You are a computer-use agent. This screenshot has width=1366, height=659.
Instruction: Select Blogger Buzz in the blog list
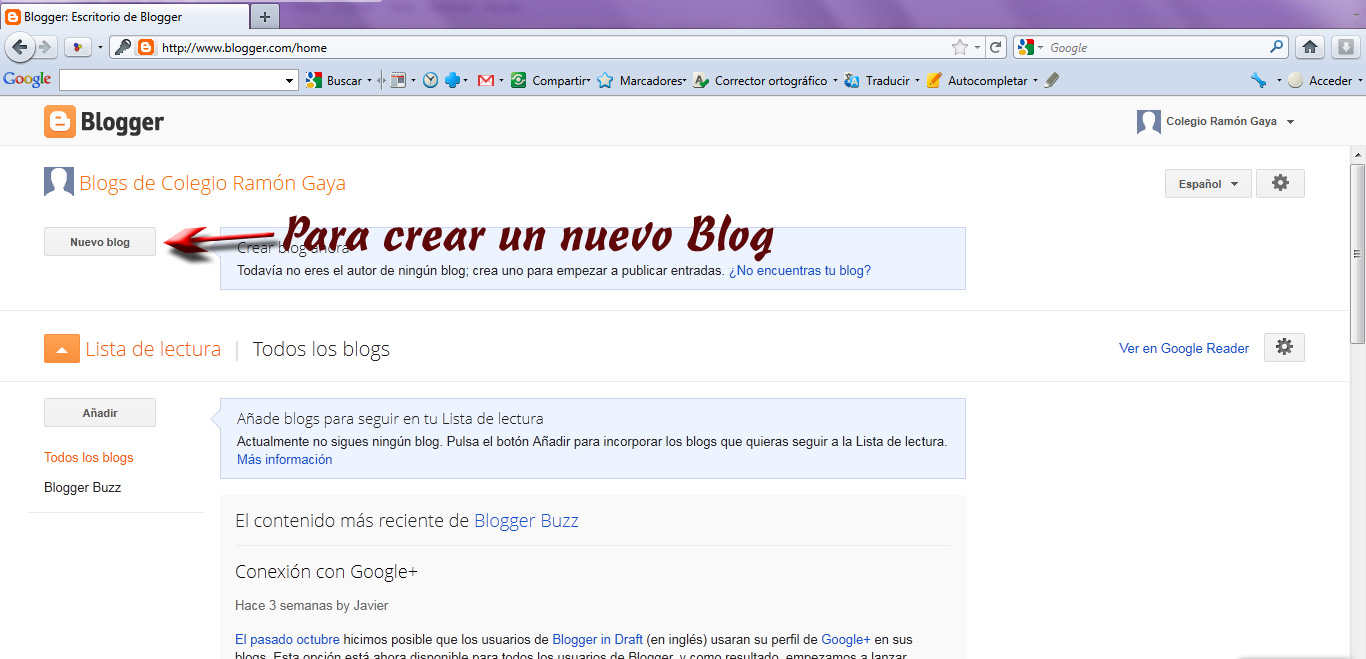point(81,487)
